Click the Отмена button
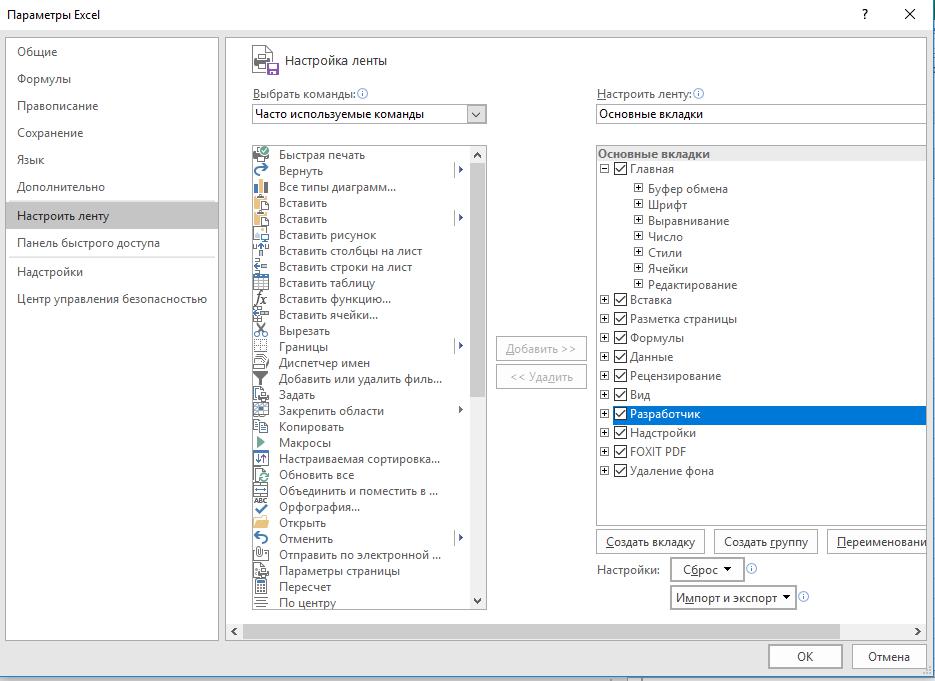The height and width of the screenshot is (681, 935). click(x=888, y=657)
